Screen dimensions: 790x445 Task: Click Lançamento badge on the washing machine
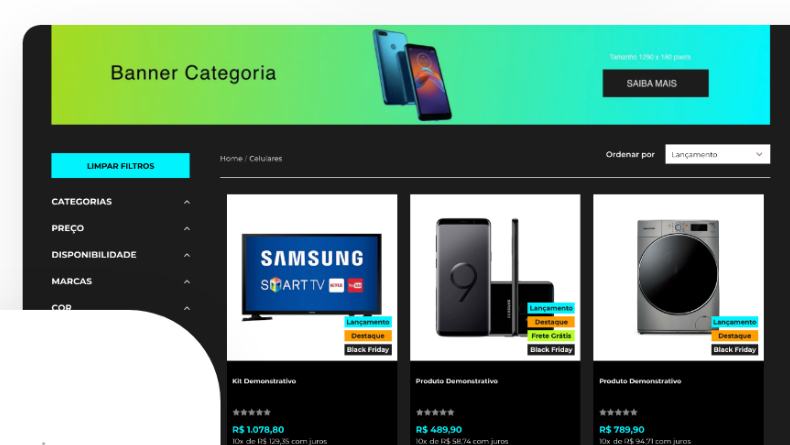[735, 322]
